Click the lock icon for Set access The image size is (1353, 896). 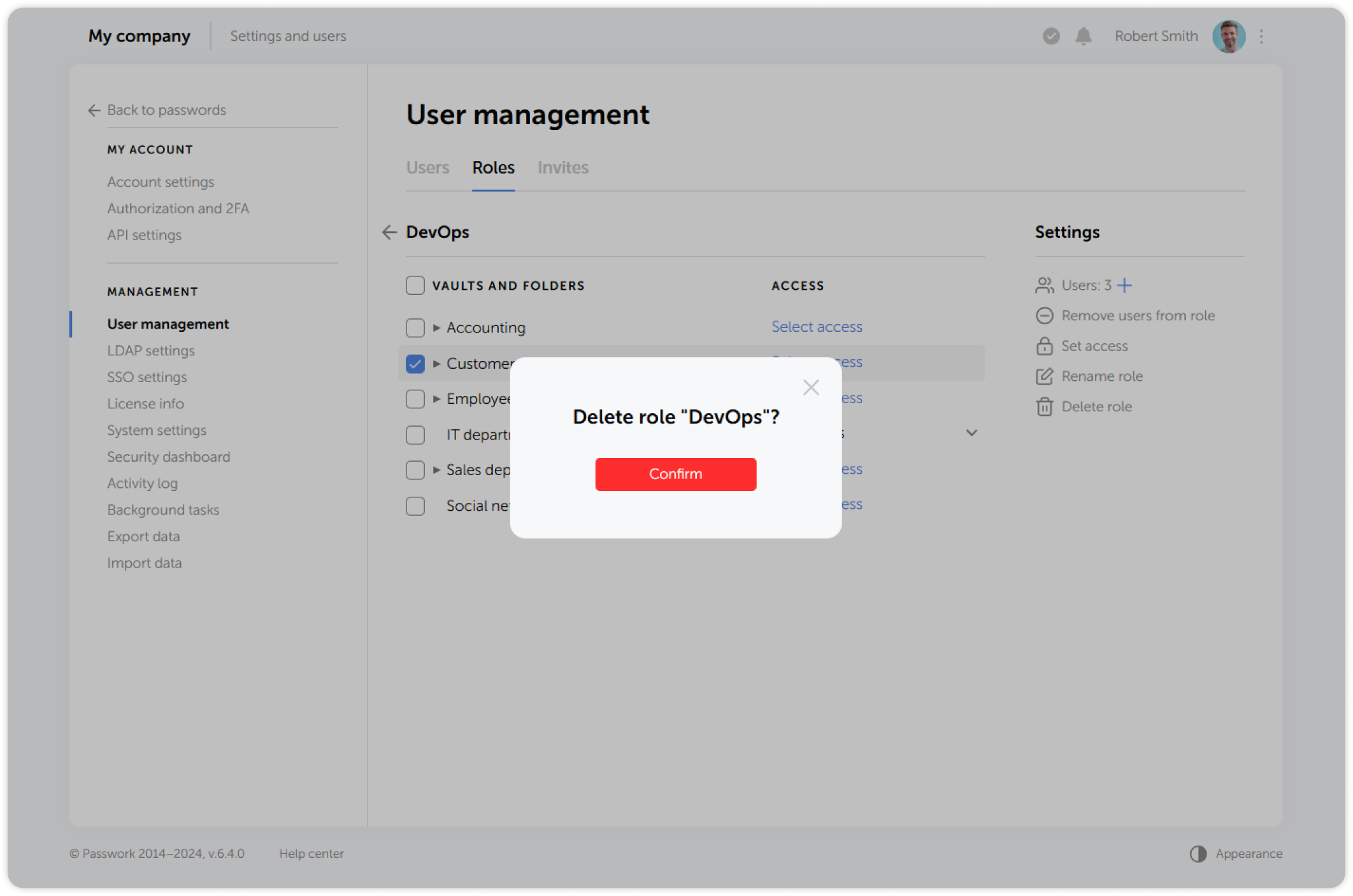1044,346
